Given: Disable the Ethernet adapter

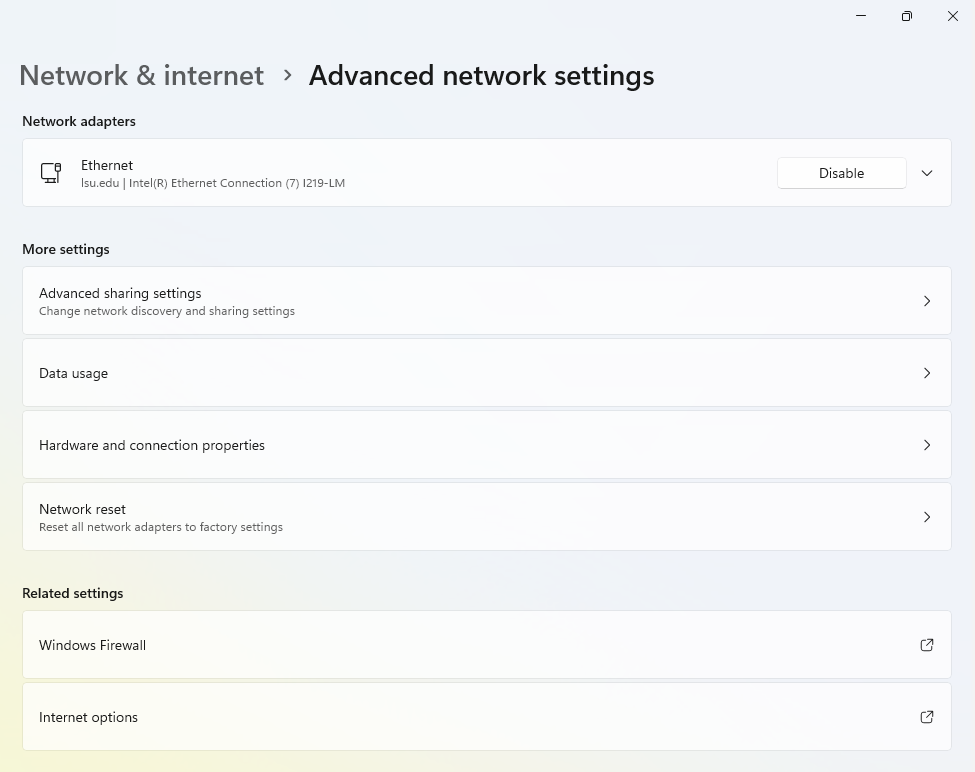Looking at the screenshot, I should [x=841, y=173].
